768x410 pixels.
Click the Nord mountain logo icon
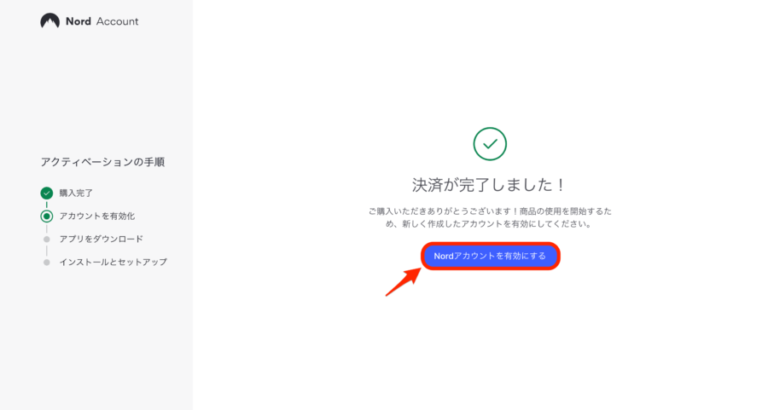coord(50,21)
